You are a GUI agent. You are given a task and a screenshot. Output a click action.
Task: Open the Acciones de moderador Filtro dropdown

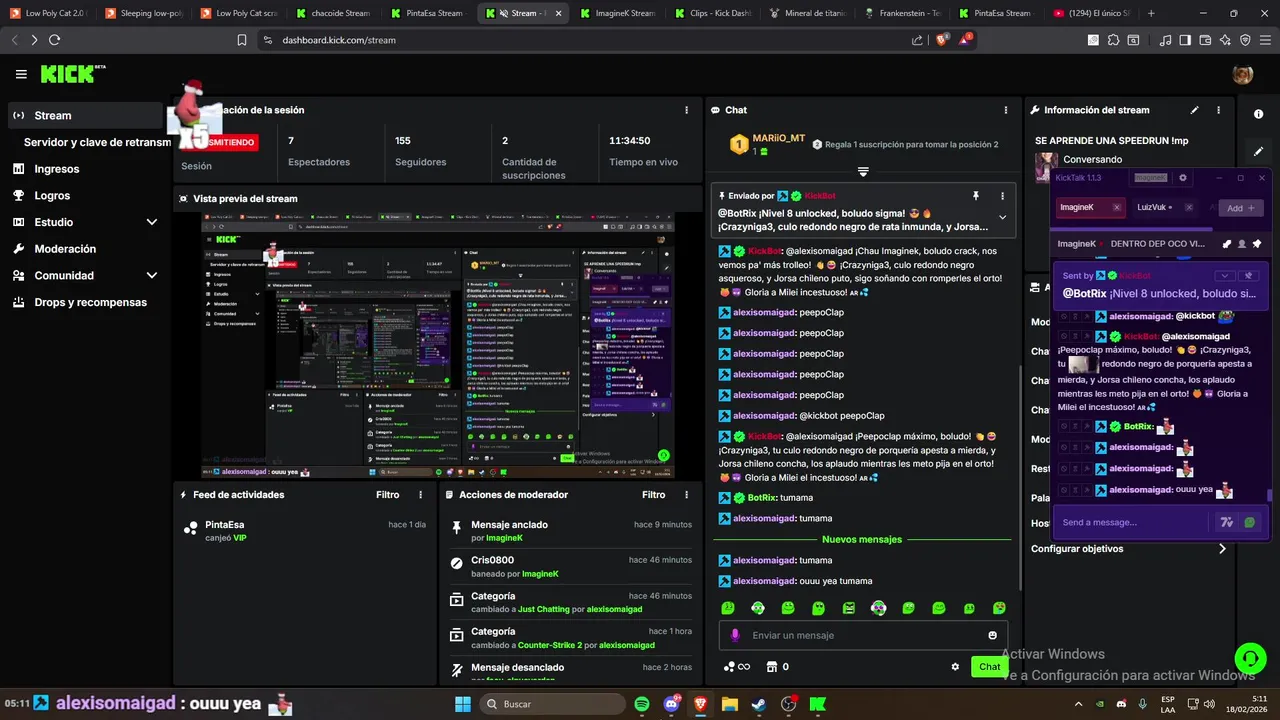point(653,495)
